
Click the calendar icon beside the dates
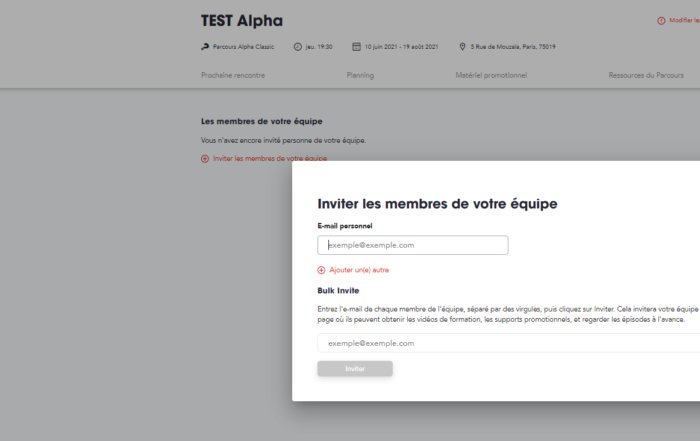pos(356,46)
